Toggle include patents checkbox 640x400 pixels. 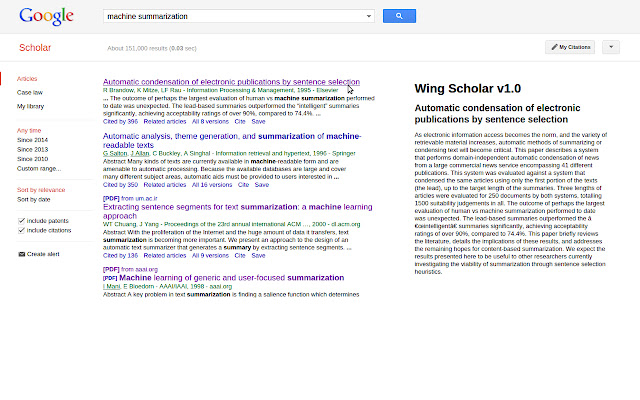pyautogui.click(x=22, y=221)
